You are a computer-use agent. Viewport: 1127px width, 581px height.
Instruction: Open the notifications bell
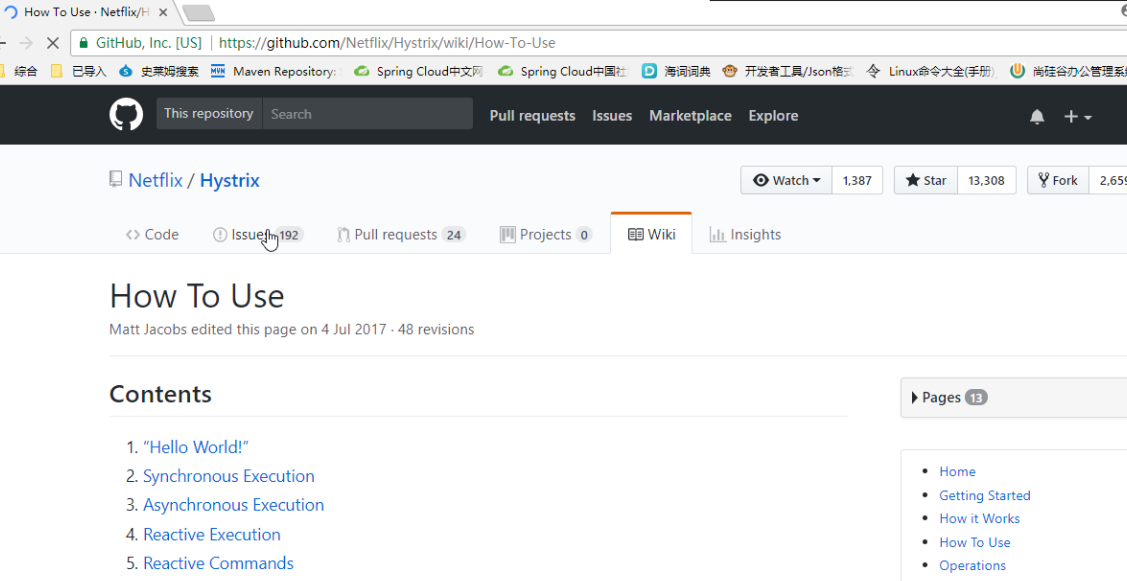click(x=1036, y=116)
